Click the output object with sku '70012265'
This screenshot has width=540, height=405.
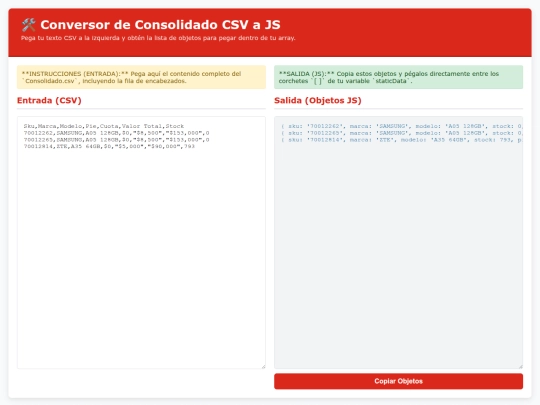[402, 133]
